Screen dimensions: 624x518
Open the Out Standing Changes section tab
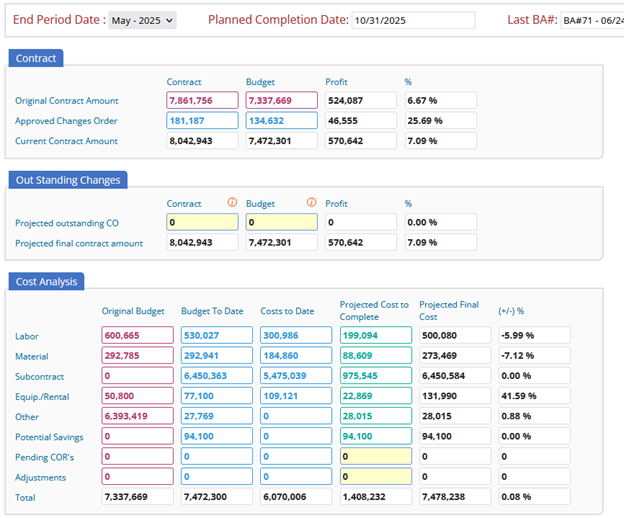coord(68,180)
